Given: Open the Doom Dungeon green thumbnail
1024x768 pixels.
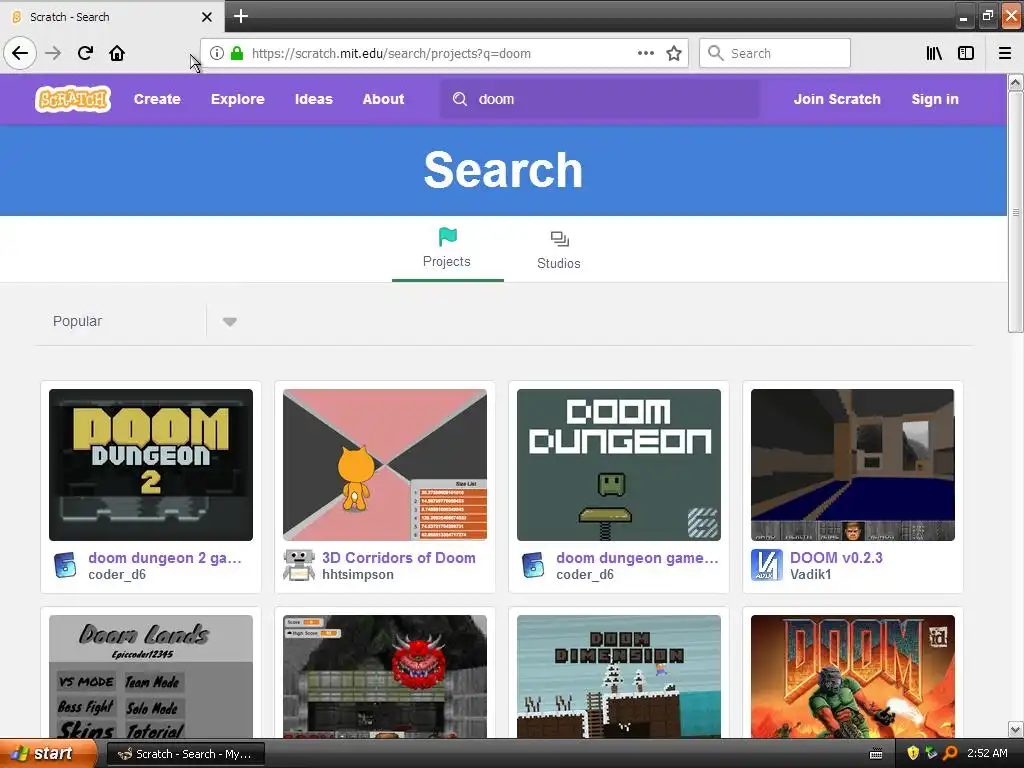Looking at the screenshot, I should point(618,465).
